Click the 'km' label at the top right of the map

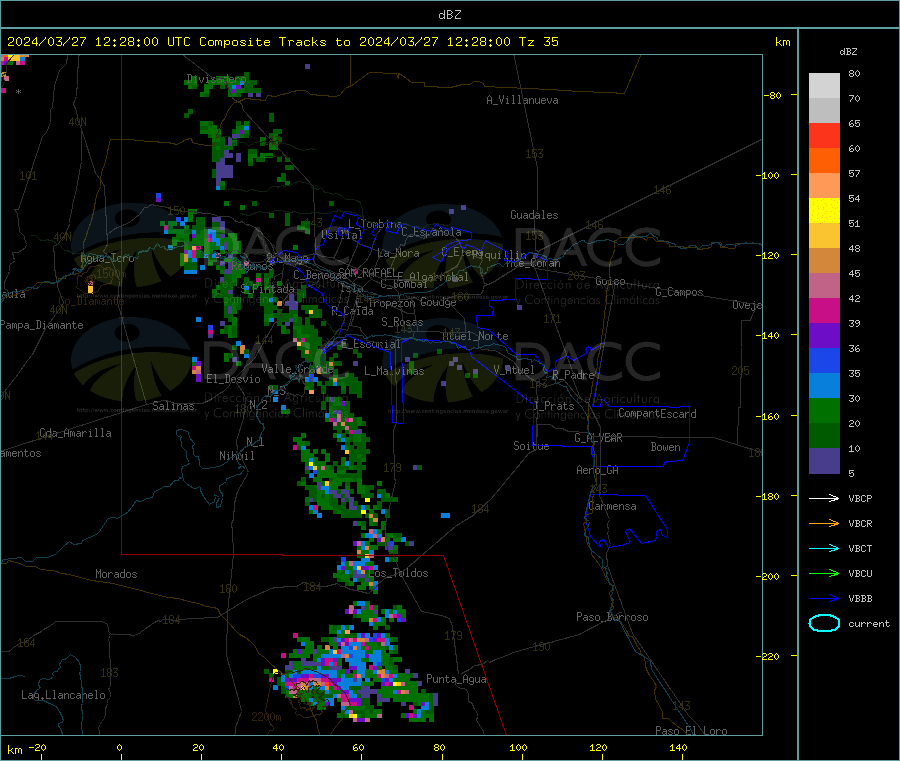[x=782, y=42]
